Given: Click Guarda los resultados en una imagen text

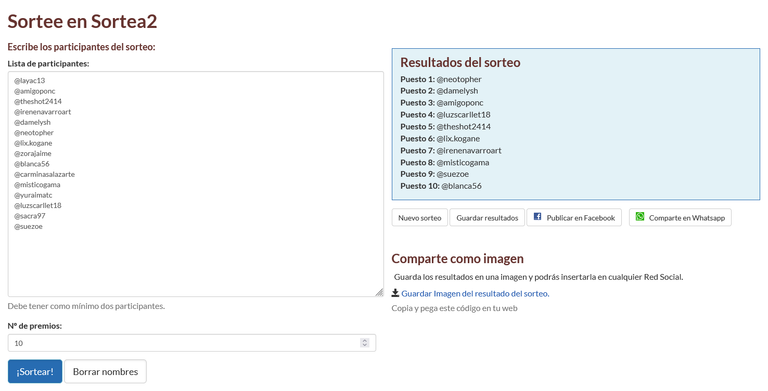Looking at the screenshot, I should 538,277.
